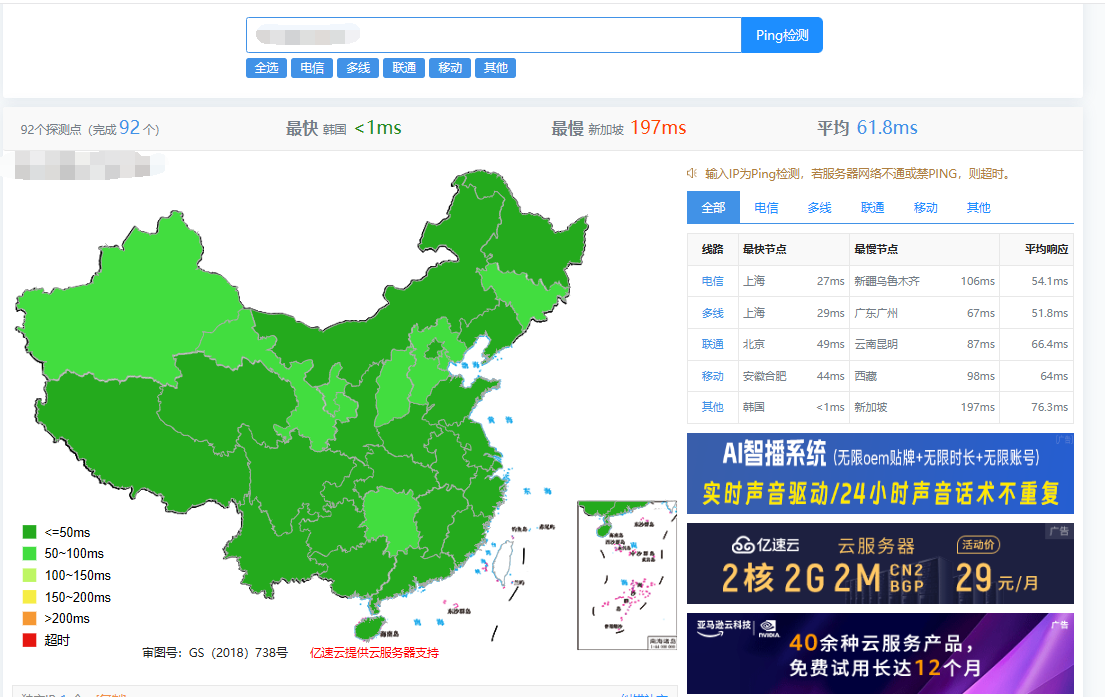
Task: Click the speaker icon beside the Ping notice
Action: coord(692,173)
